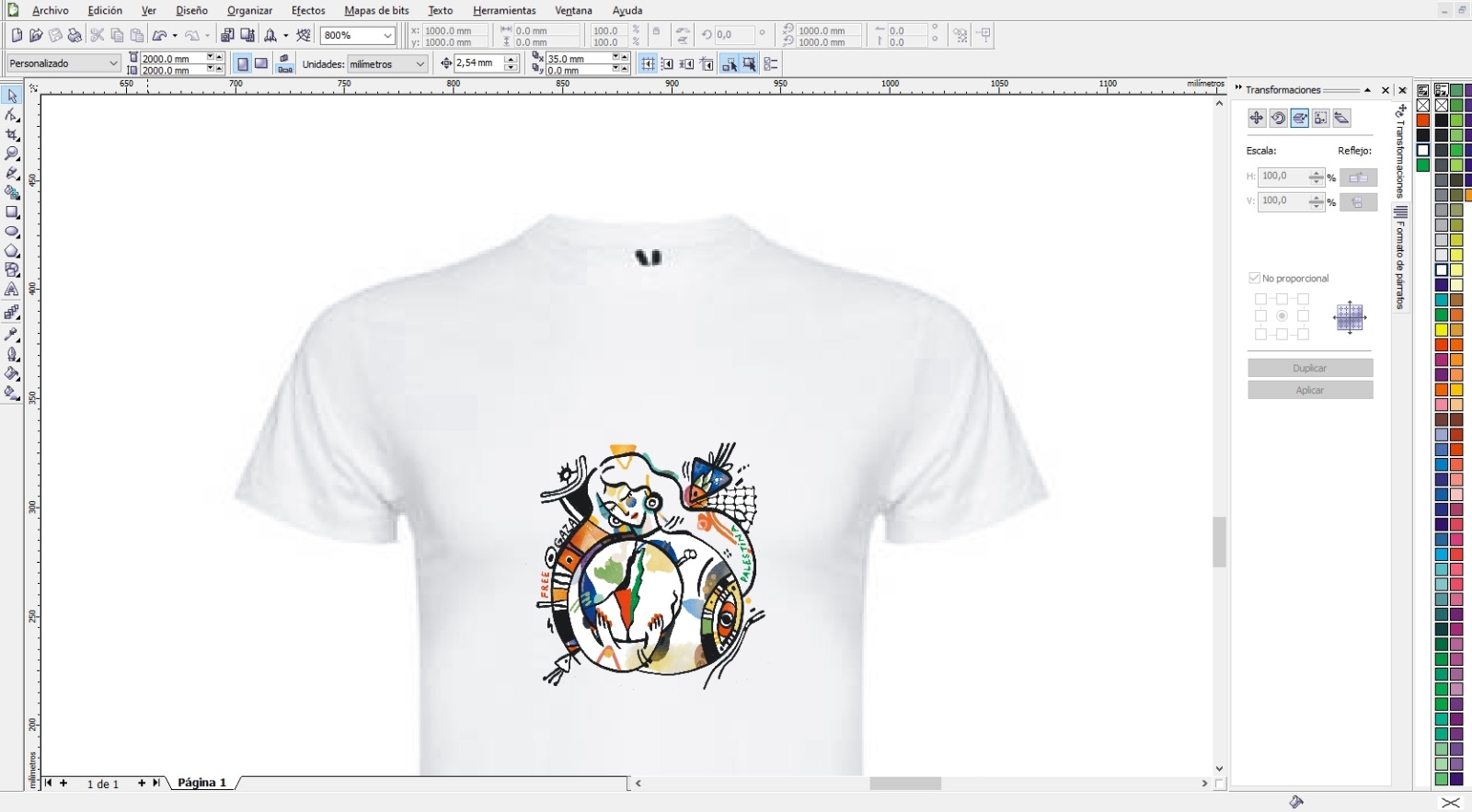Screen dimensions: 1472x812
Task: Click the Rotate icon in Transformaciones
Action: [1278, 118]
